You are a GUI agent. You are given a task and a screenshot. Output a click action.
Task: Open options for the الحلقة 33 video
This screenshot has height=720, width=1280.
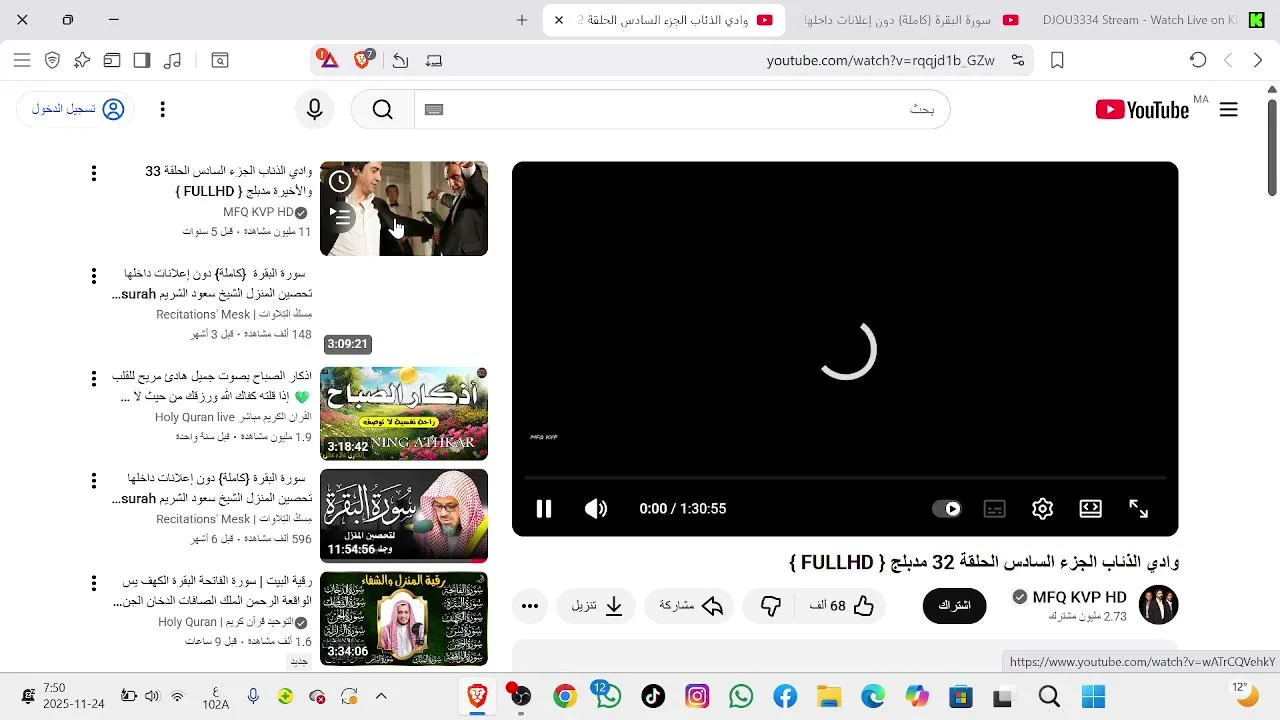pyautogui.click(x=94, y=173)
